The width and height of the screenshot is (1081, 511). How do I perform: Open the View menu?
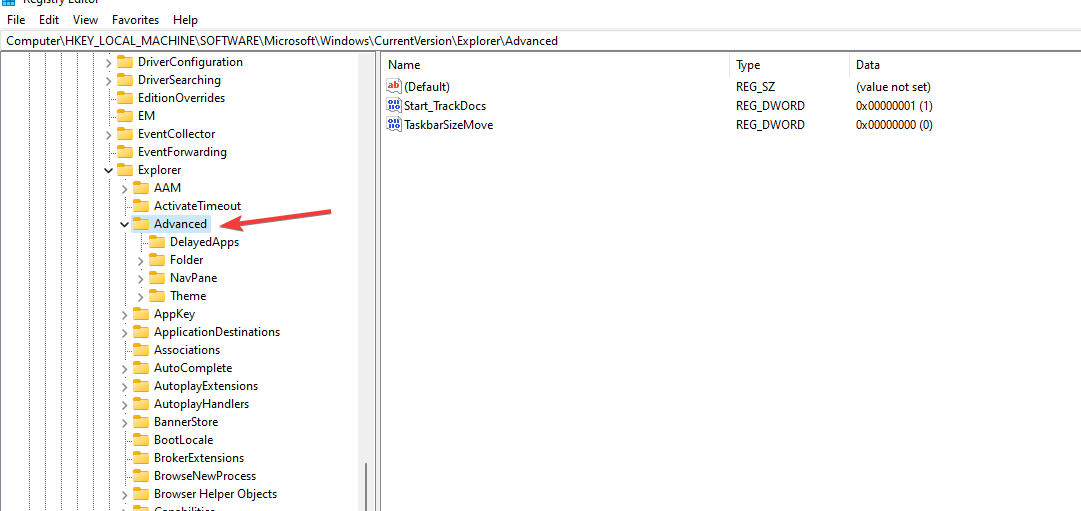point(86,19)
